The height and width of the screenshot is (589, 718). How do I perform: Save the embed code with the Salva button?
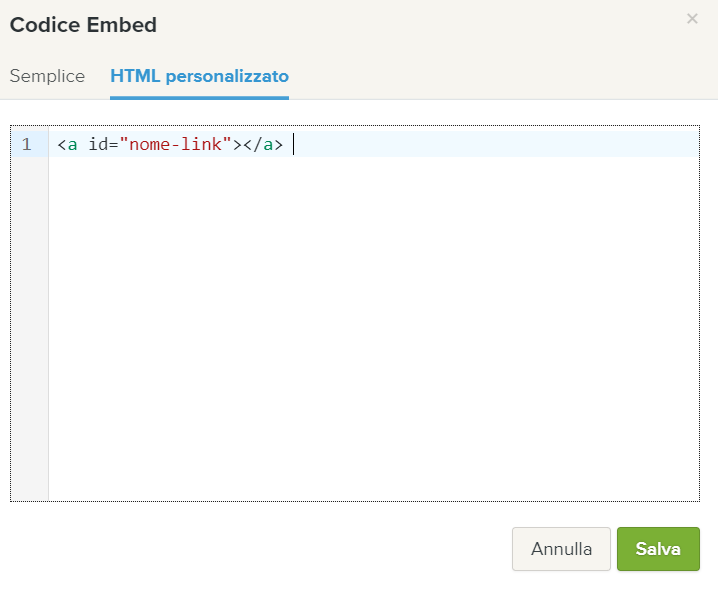click(x=658, y=549)
